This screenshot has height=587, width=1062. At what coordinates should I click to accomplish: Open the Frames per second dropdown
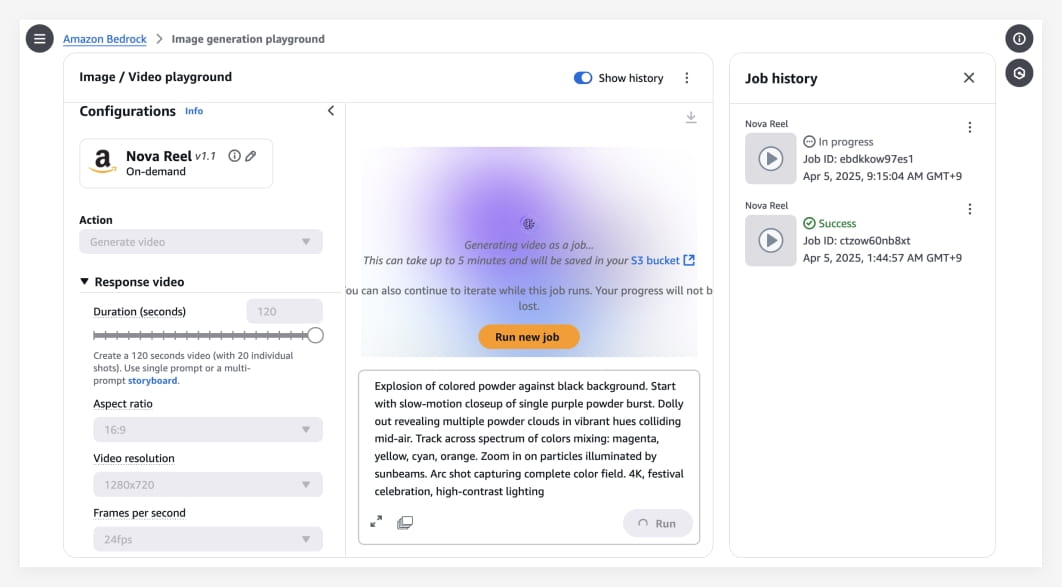click(208, 540)
